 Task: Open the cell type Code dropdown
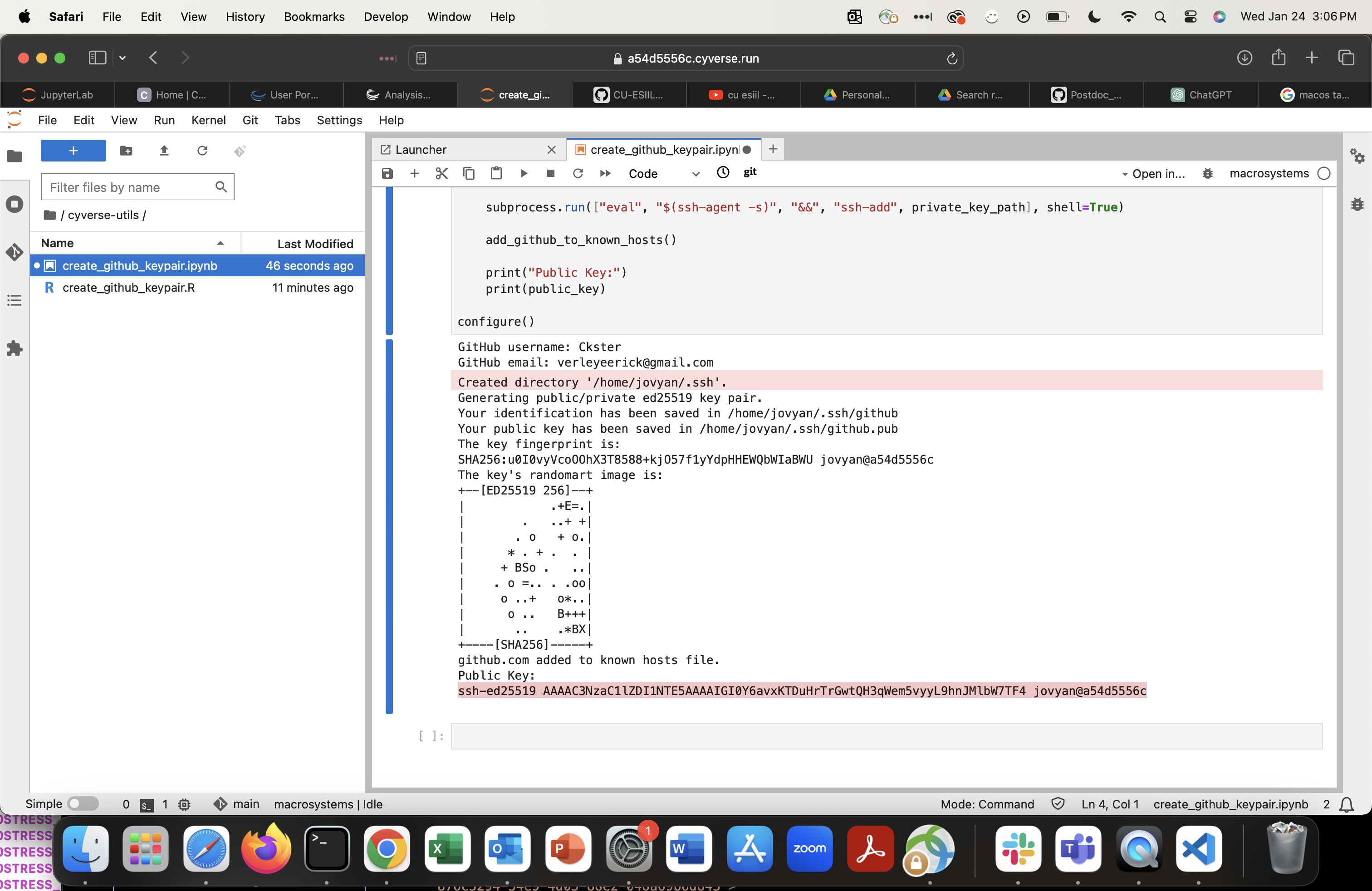tap(663, 173)
